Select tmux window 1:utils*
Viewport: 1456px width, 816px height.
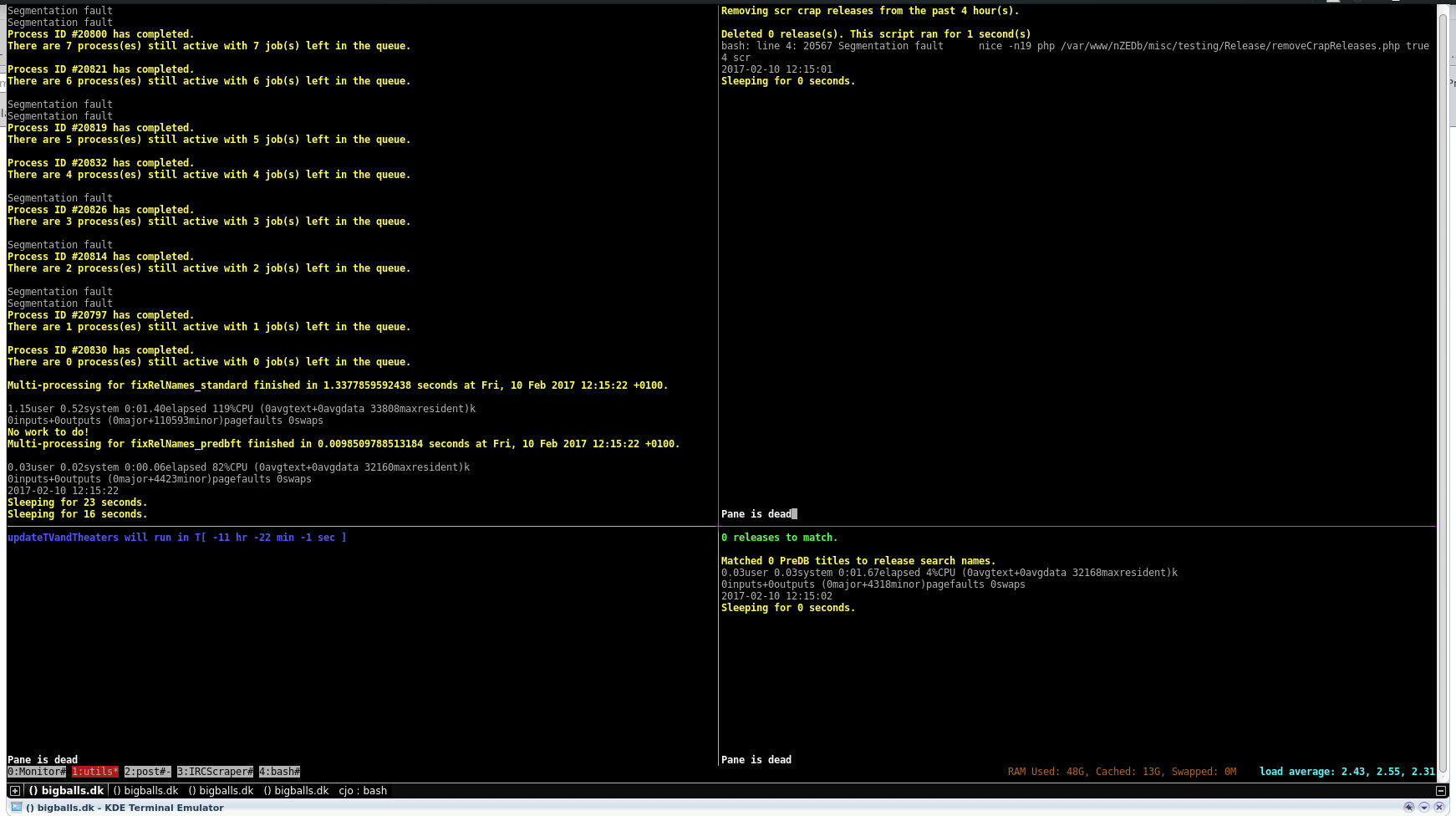[95, 772]
